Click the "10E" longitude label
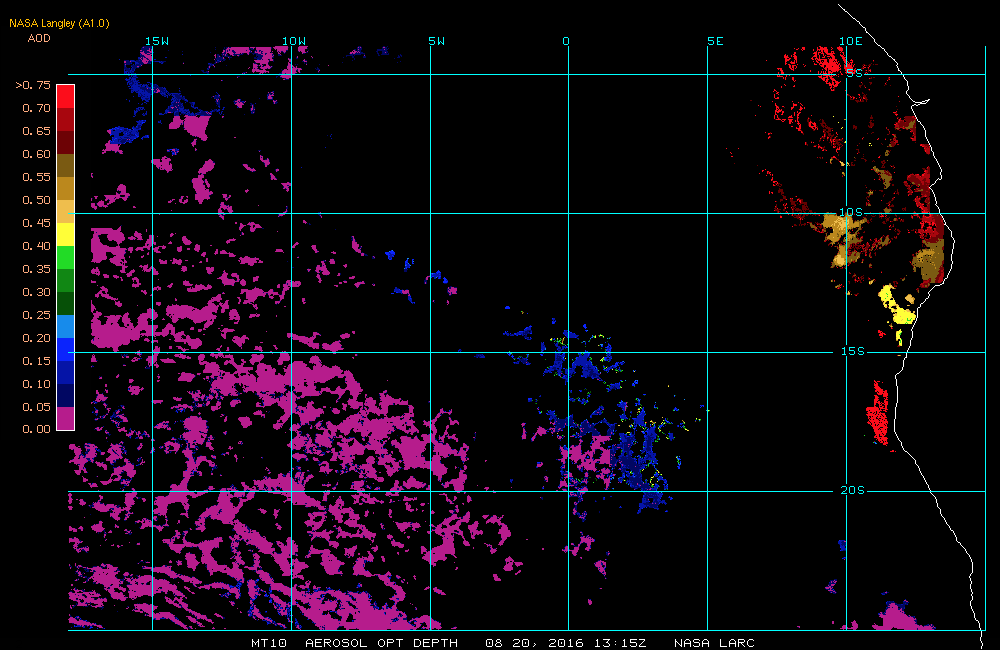1000x650 pixels. 851,41
